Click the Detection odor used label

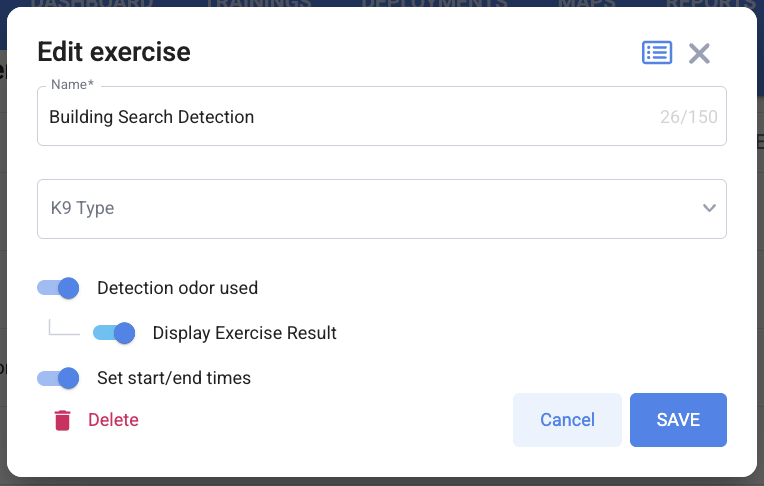point(177,288)
